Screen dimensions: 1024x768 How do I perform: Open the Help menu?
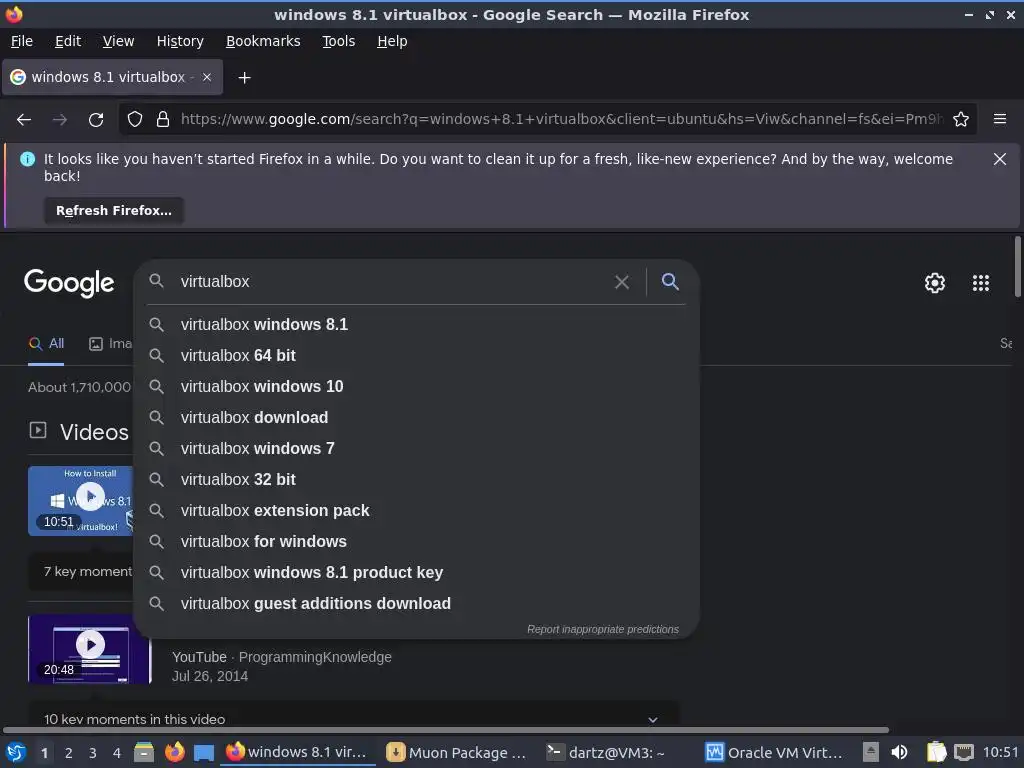(392, 41)
